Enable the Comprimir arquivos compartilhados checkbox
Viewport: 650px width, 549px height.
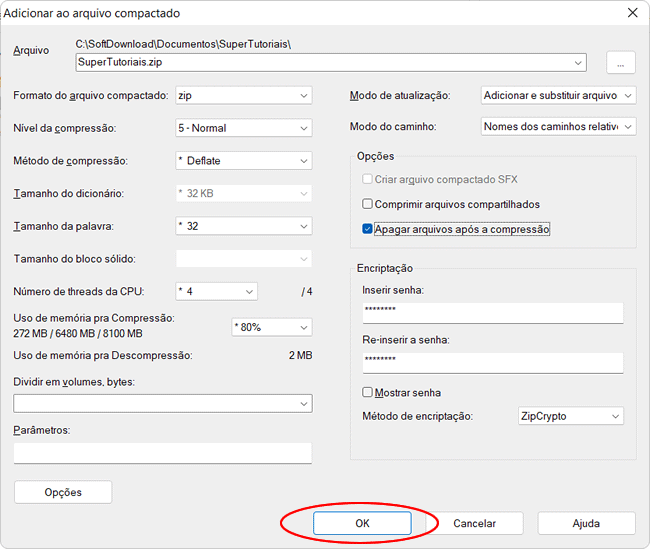(x=368, y=204)
